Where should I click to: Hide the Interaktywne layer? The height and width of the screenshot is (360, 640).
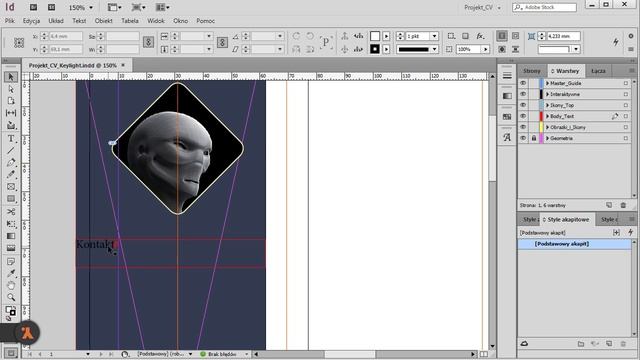(x=523, y=94)
